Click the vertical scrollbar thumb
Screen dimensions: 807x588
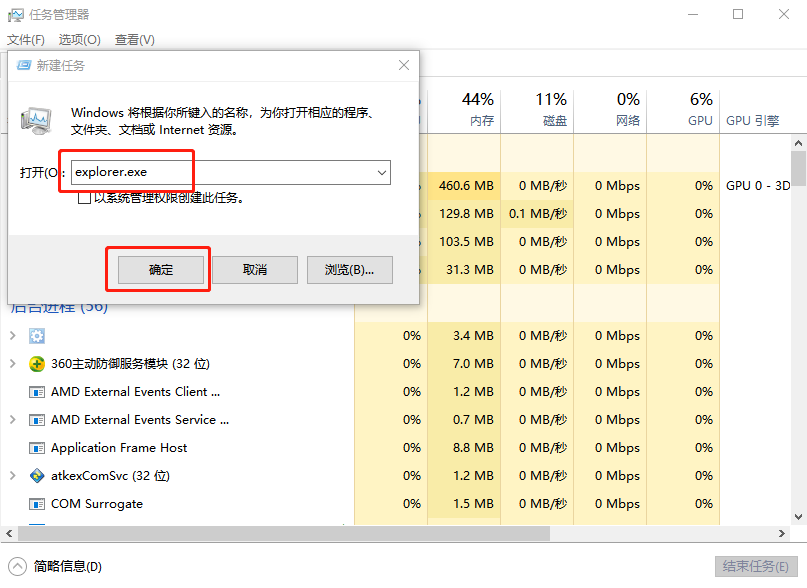(798, 168)
